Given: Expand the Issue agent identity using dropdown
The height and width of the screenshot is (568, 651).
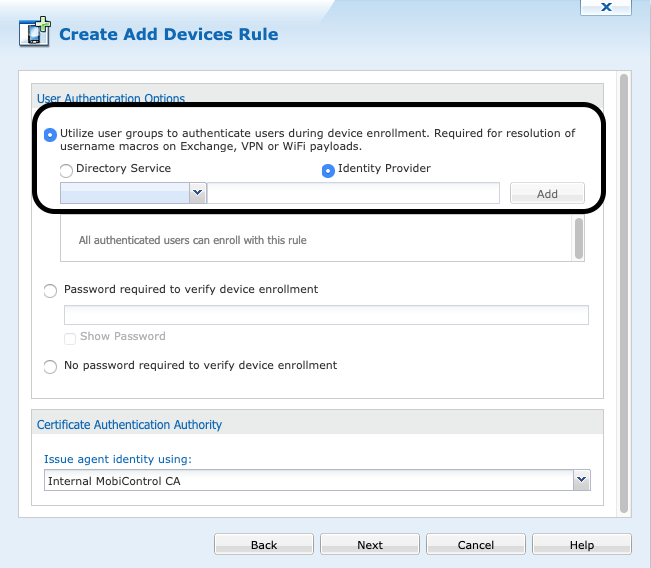Looking at the screenshot, I should (318, 481).
